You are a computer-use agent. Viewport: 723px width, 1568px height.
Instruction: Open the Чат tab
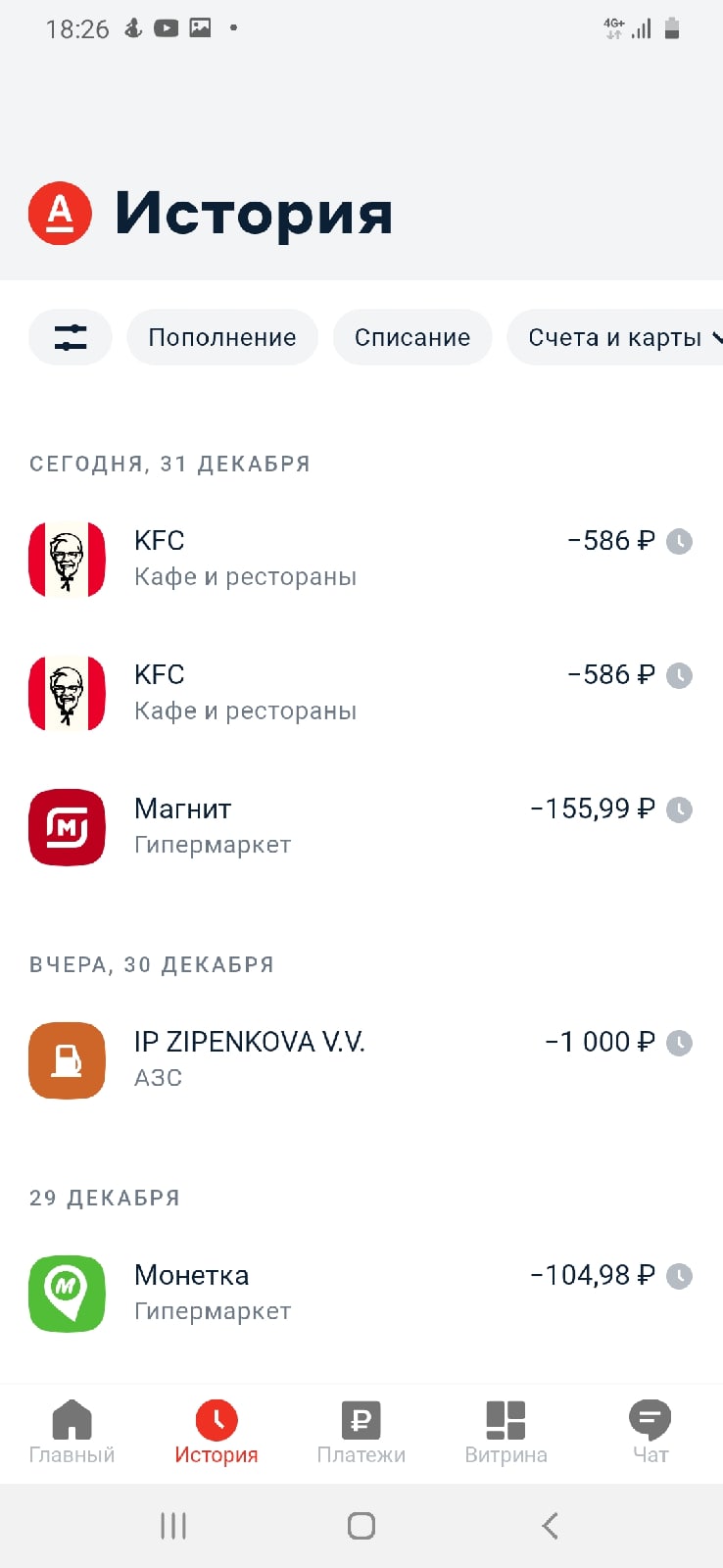(x=650, y=1433)
